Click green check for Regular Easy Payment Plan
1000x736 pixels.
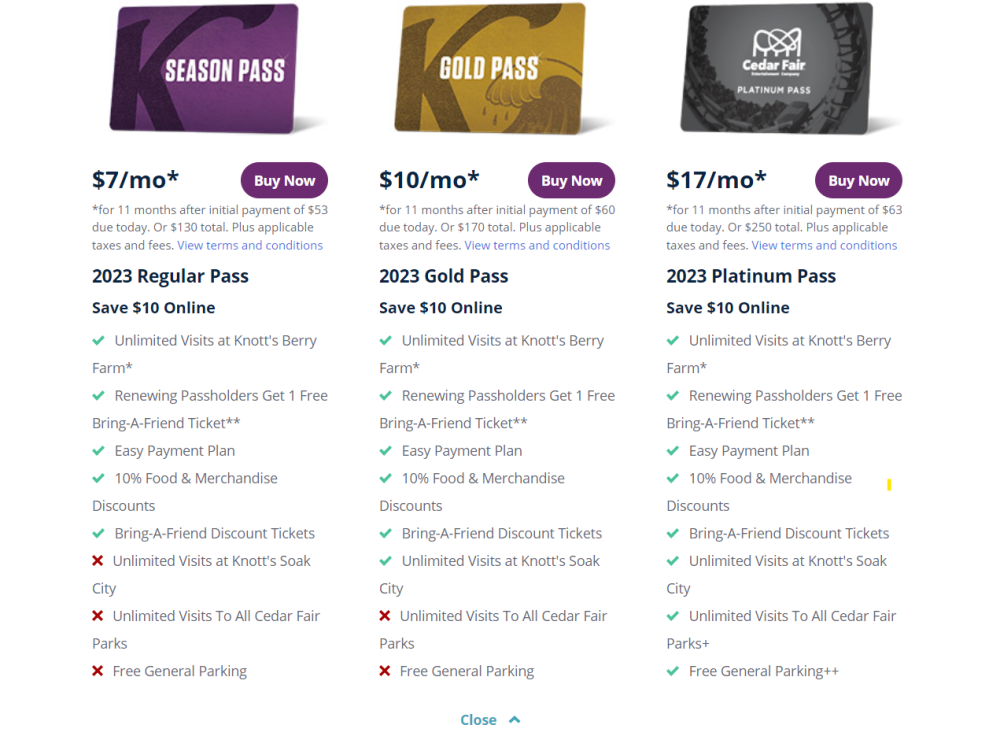pos(99,451)
